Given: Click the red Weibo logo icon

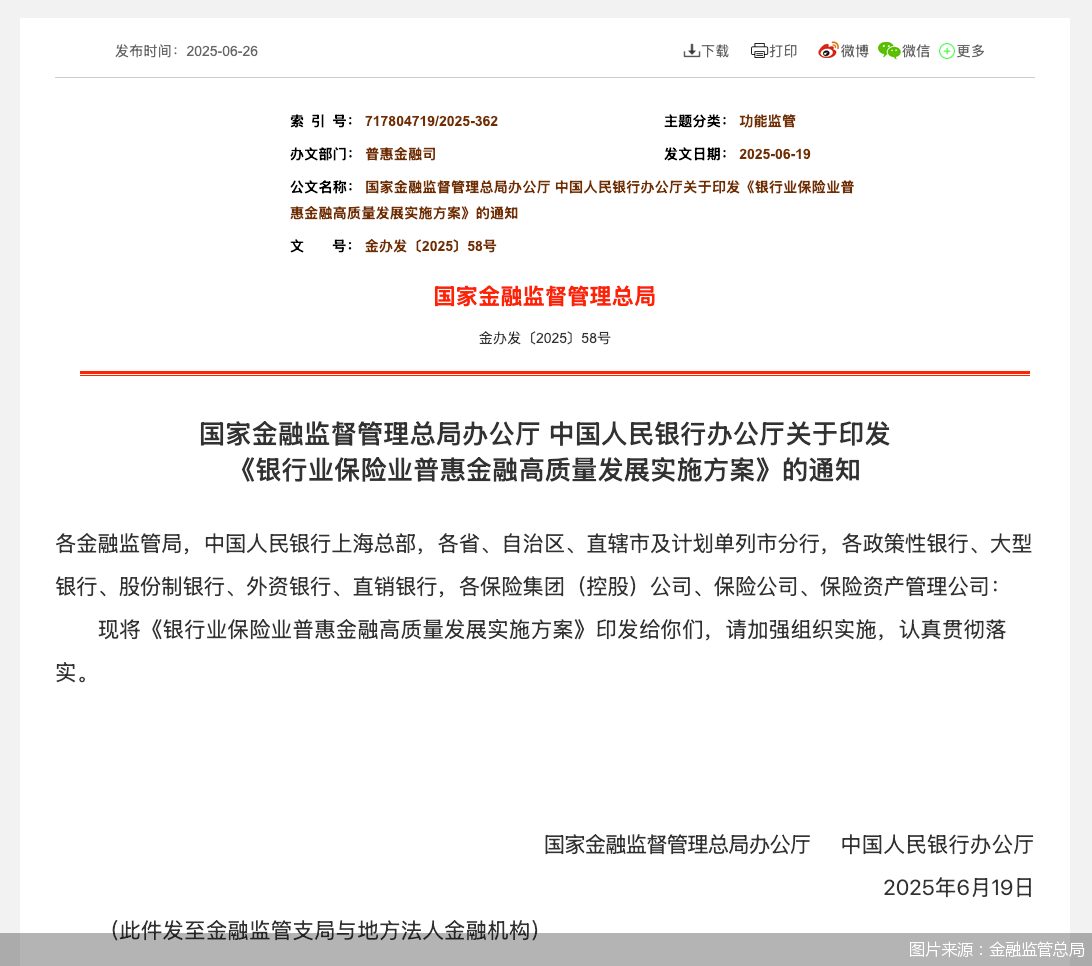Looking at the screenshot, I should 827,49.
